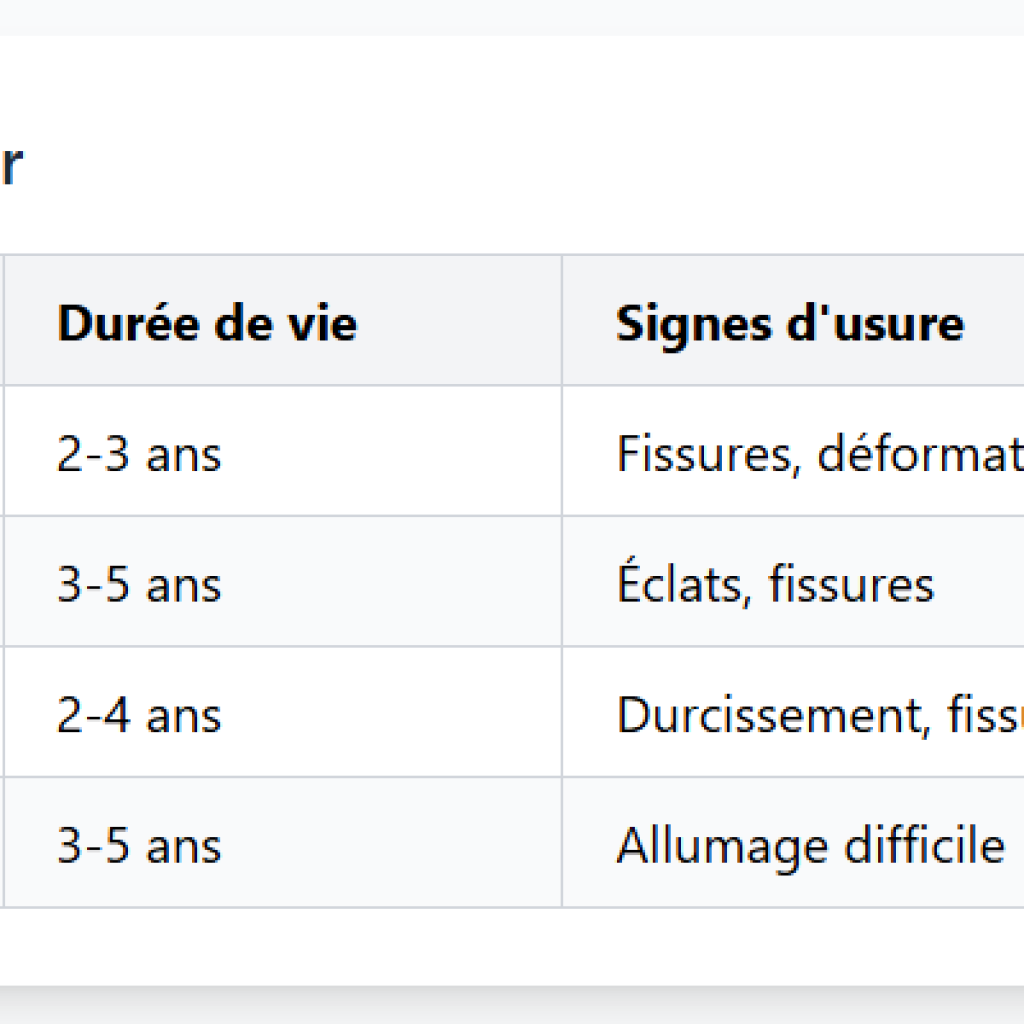Click "3-5 ans" in the Allumage difficile row
The height and width of the screenshot is (1024, 1024).
pos(139,846)
